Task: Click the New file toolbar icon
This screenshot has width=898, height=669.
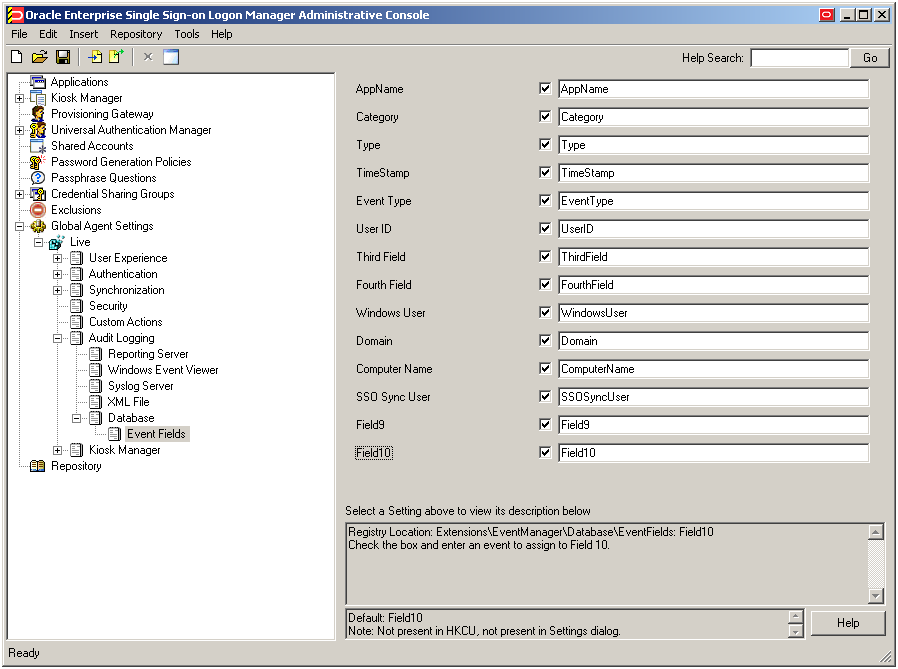Action: click(x=17, y=57)
